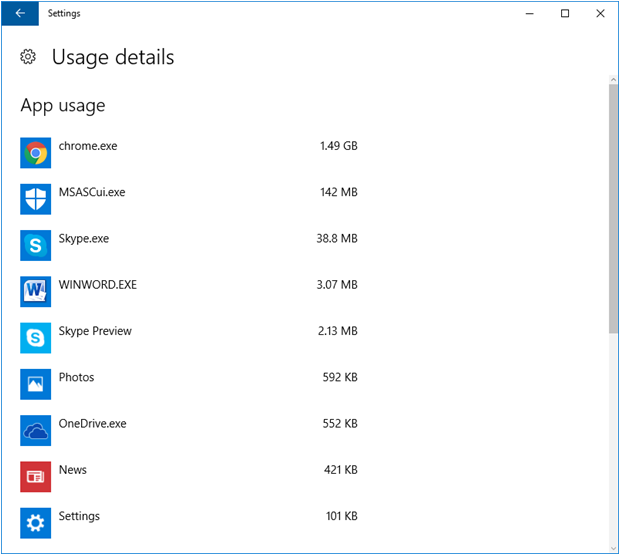Click the Skype Preview icon
Screen dimensions: 620x555
pyautogui.click(x=36, y=338)
